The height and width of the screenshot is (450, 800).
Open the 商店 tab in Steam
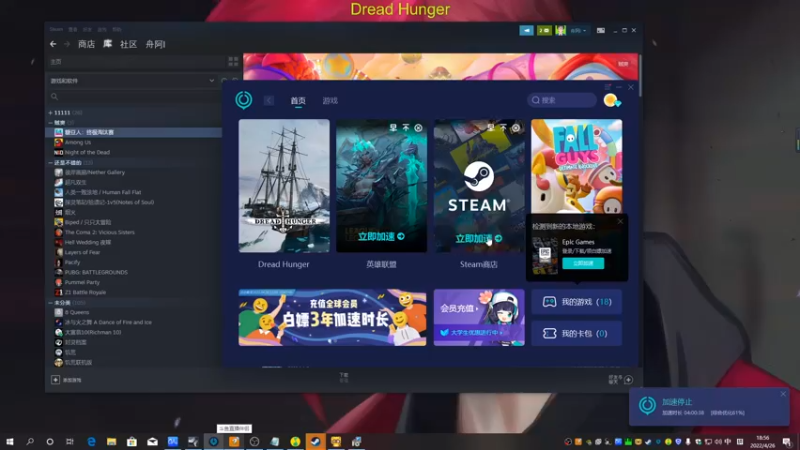[86, 44]
